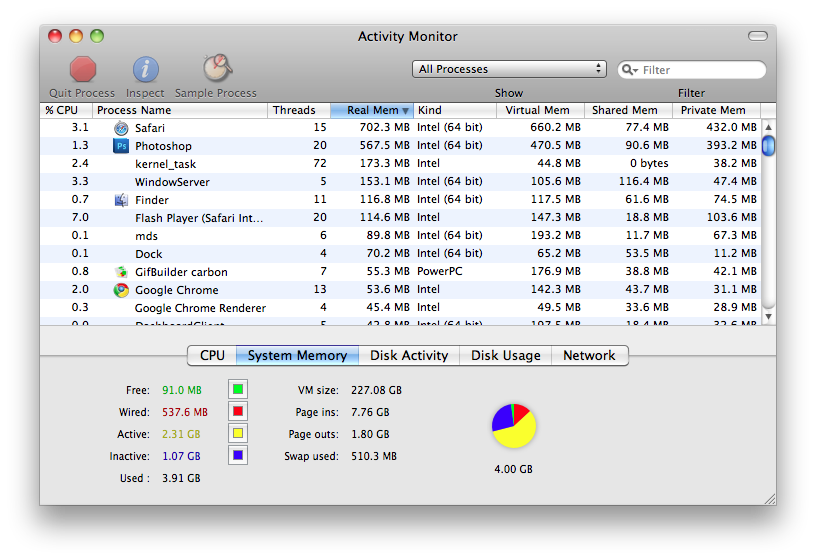This screenshot has width=816, height=560.
Task: Click Flash Player's 7.0 CPU percentage
Action: pyautogui.click(x=80, y=217)
